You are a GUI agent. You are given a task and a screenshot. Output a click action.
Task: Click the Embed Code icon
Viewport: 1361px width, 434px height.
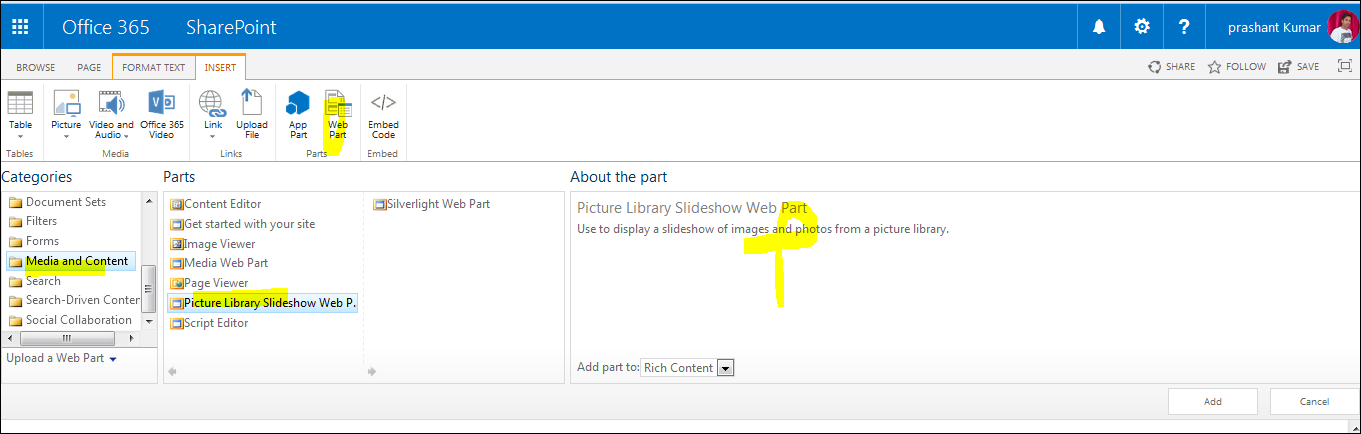383,115
